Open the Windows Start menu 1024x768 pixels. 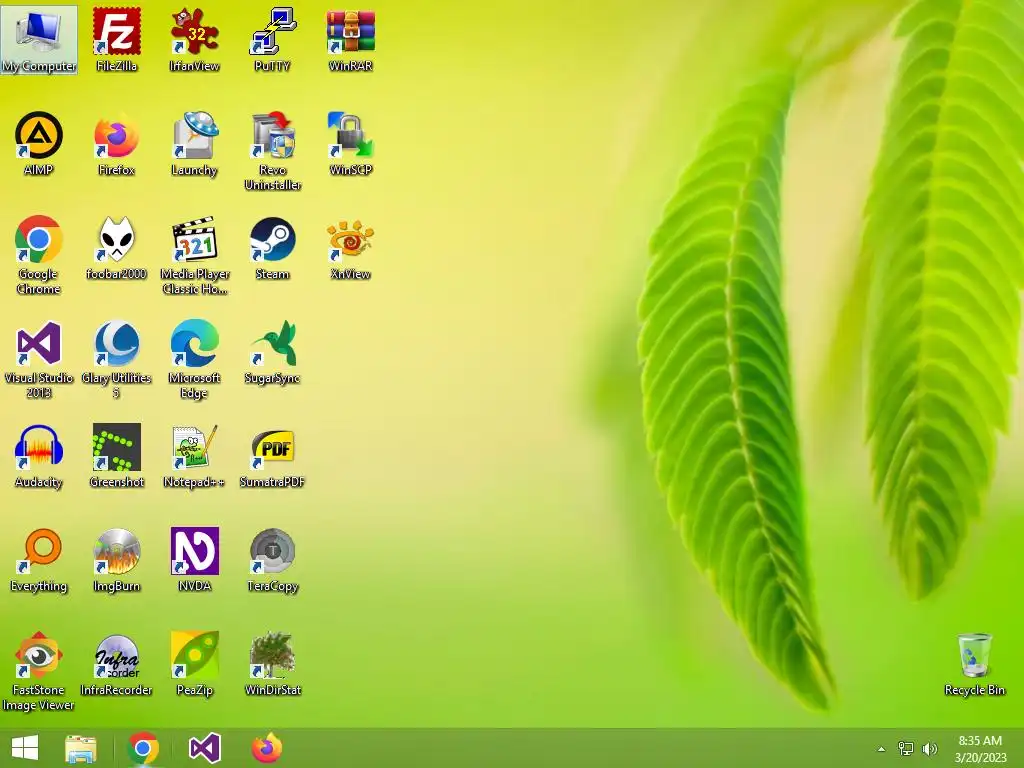click(25, 748)
